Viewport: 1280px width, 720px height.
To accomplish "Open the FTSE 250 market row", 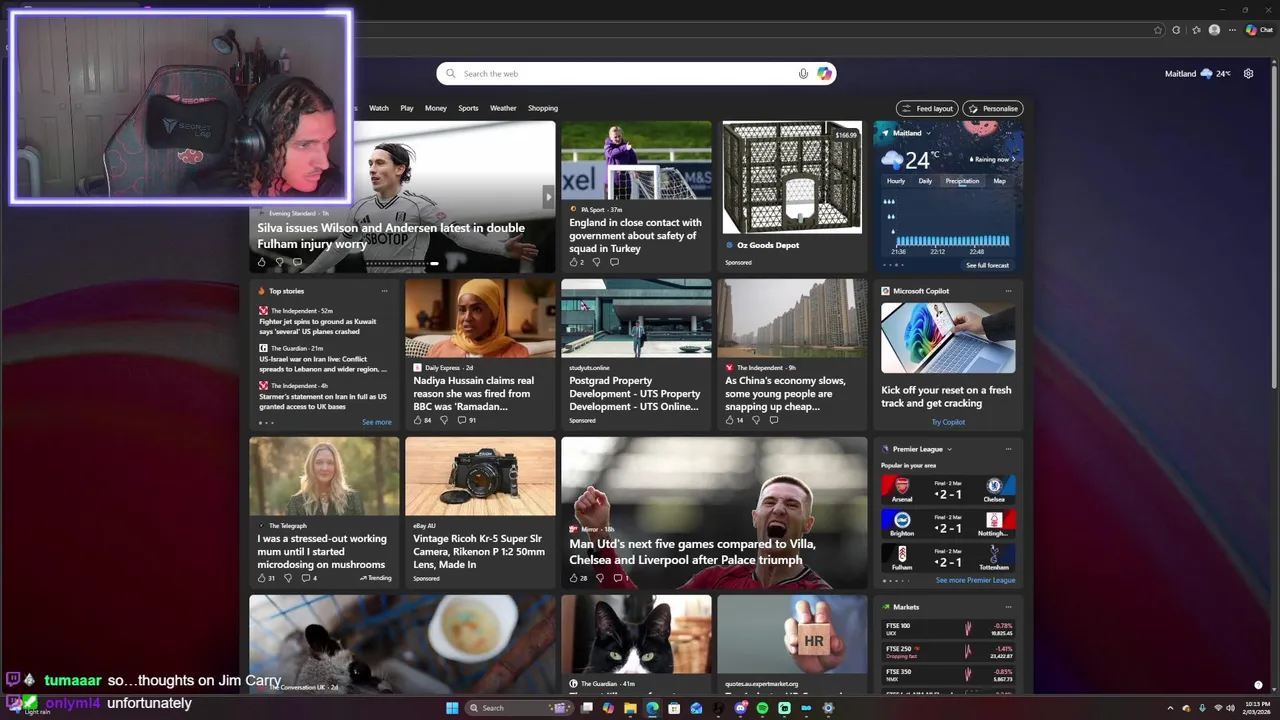I will coord(948,652).
